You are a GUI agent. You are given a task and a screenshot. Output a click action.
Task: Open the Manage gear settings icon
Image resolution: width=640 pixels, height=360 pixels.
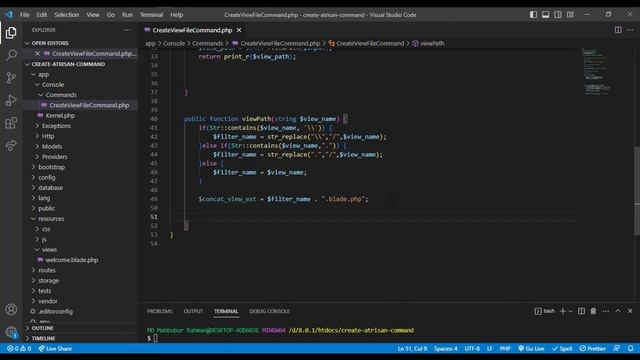(x=11, y=332)
